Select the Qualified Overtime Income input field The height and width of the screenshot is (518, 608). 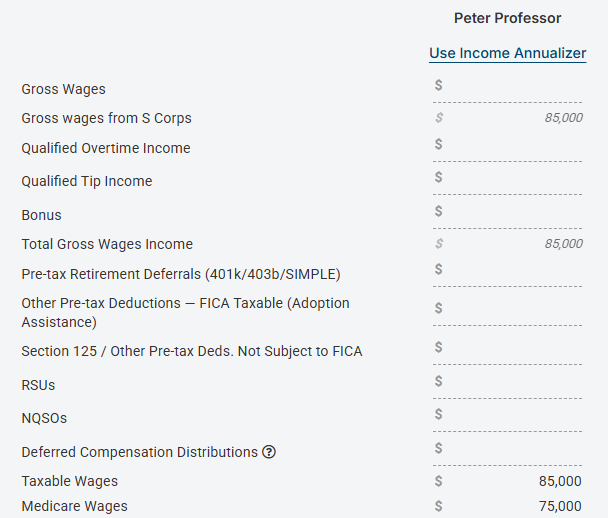pos(508,148)
